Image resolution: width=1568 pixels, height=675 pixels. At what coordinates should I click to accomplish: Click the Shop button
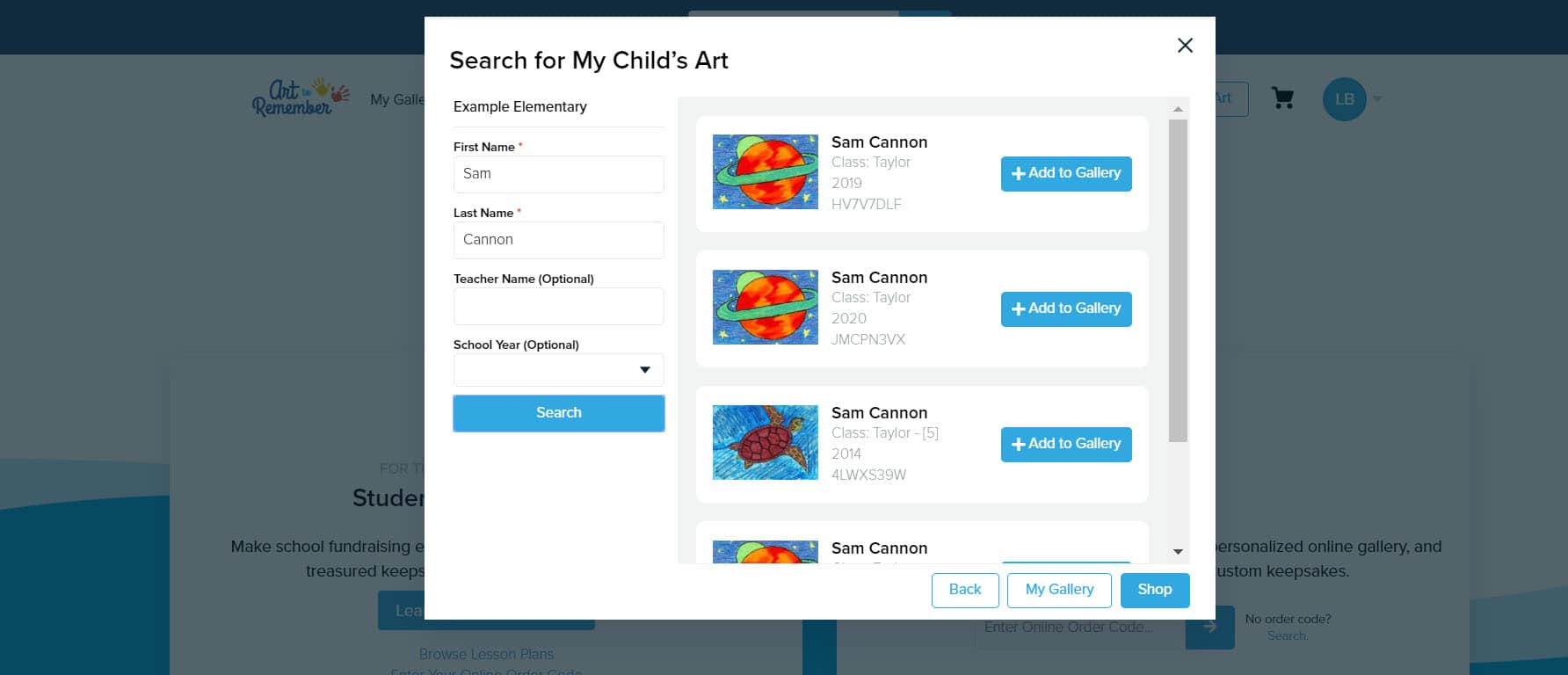pyautogui.click(x=1154, y=590)
